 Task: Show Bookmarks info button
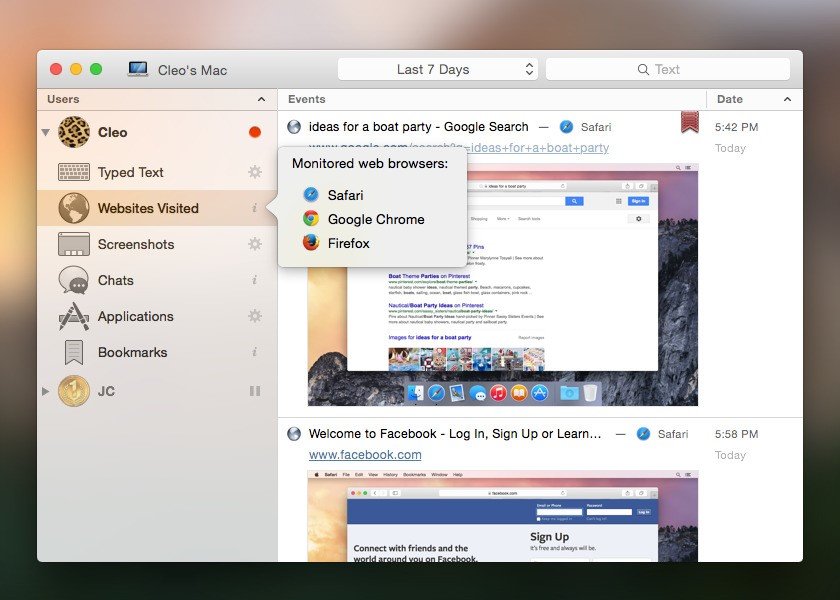click(255, 352)
